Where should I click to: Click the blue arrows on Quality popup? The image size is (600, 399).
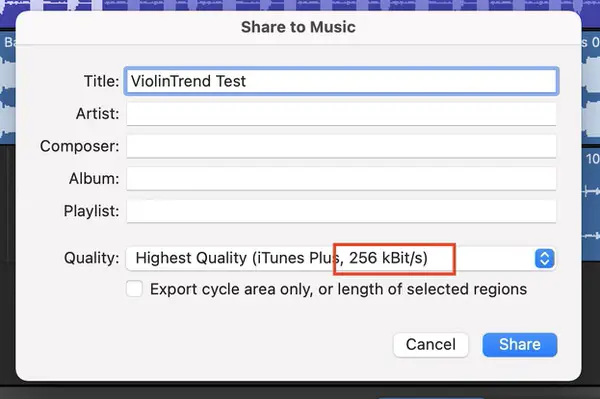click(545, 258)
